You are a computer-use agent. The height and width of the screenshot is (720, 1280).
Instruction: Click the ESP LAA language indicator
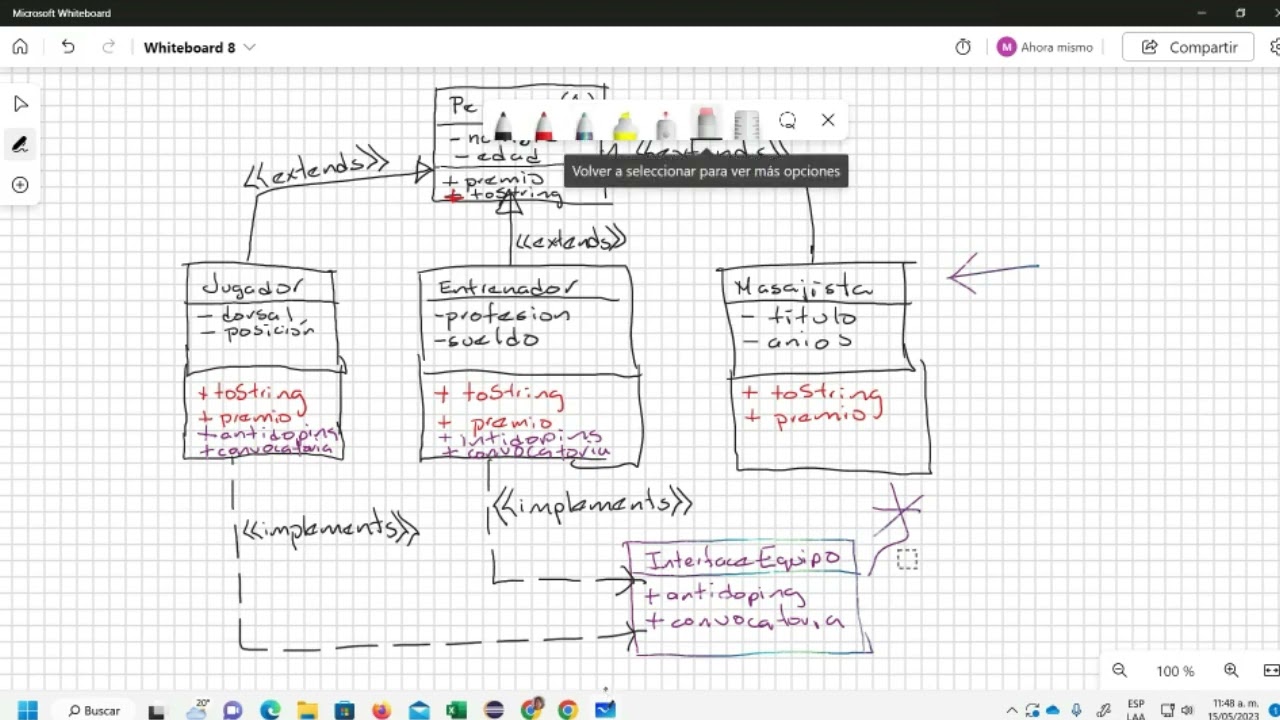point(1136,710)
